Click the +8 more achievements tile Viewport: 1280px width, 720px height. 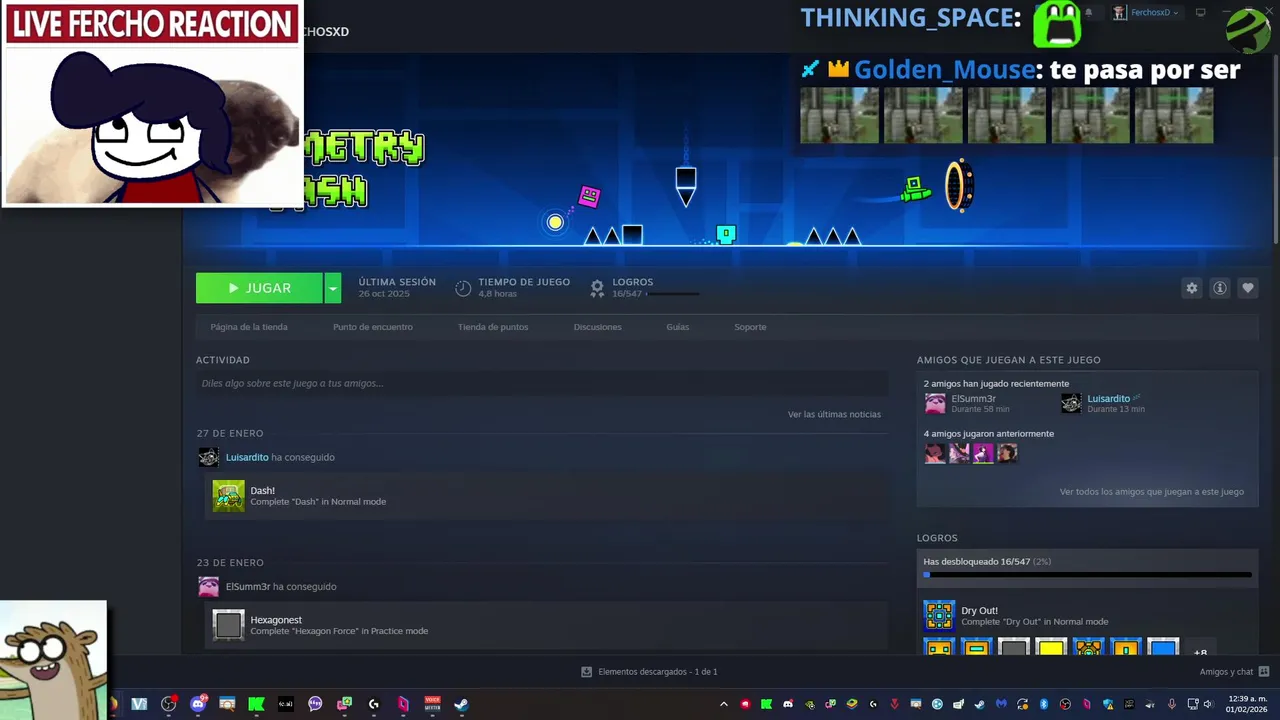(1200, 648)
